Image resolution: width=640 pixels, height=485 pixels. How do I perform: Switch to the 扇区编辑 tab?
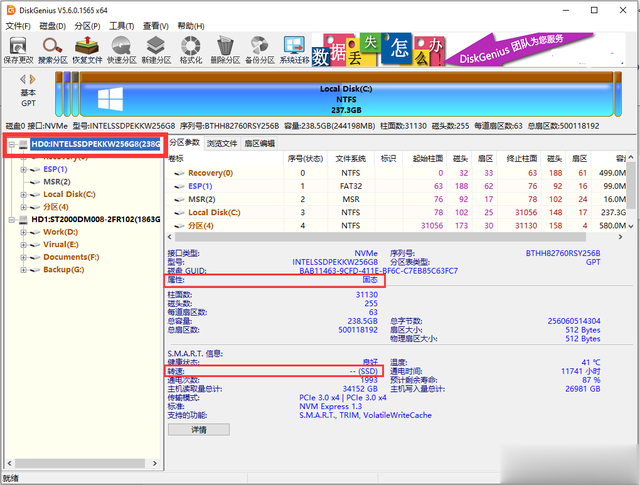[259, 143]
